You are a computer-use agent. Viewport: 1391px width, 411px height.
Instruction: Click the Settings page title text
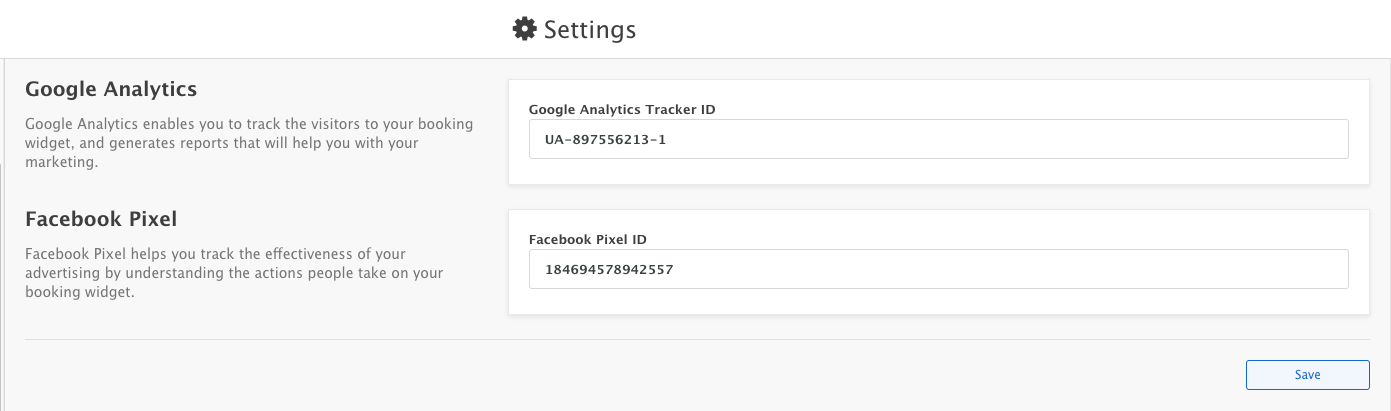(589, 30)
